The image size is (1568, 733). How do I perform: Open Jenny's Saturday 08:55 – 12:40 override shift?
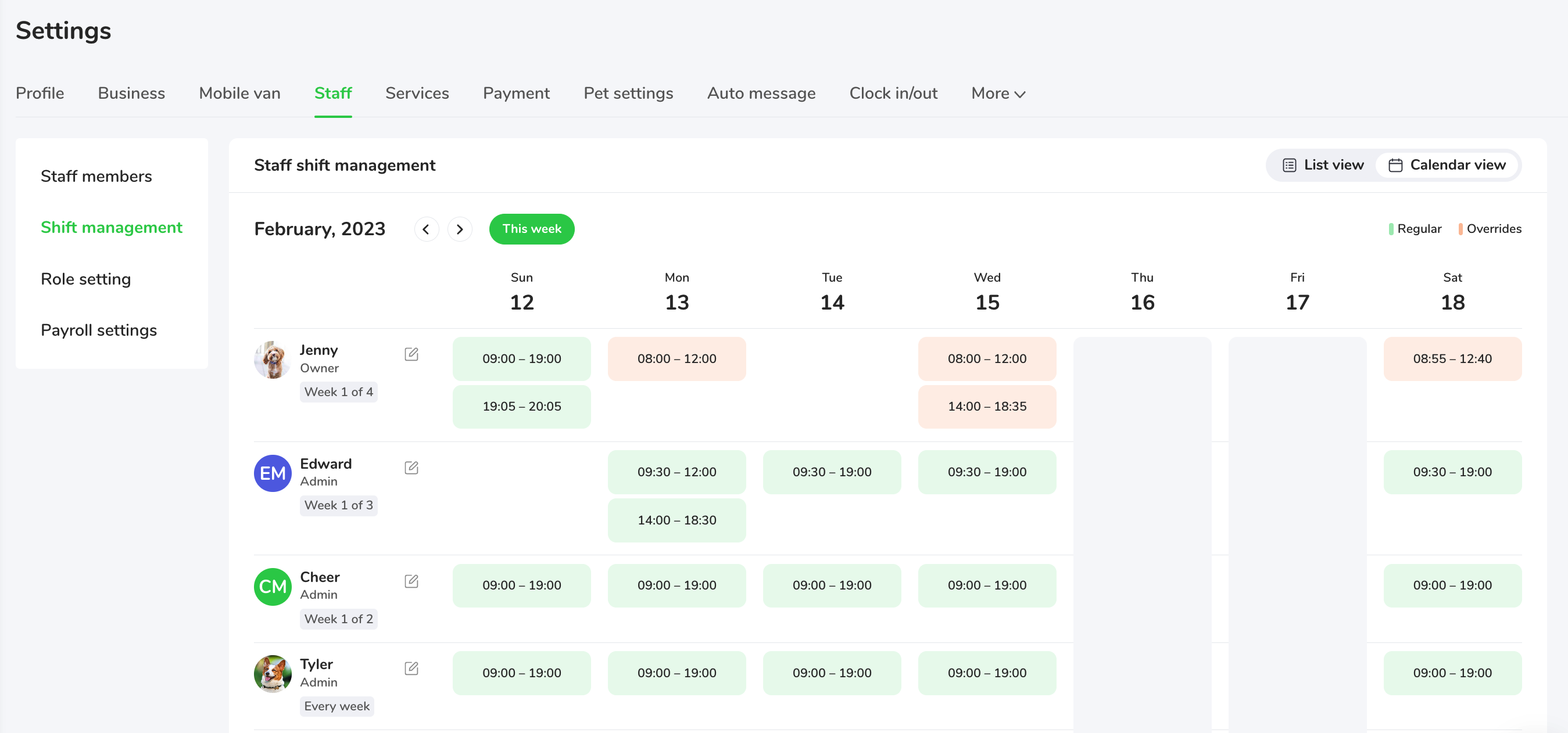coord(1452,359)
